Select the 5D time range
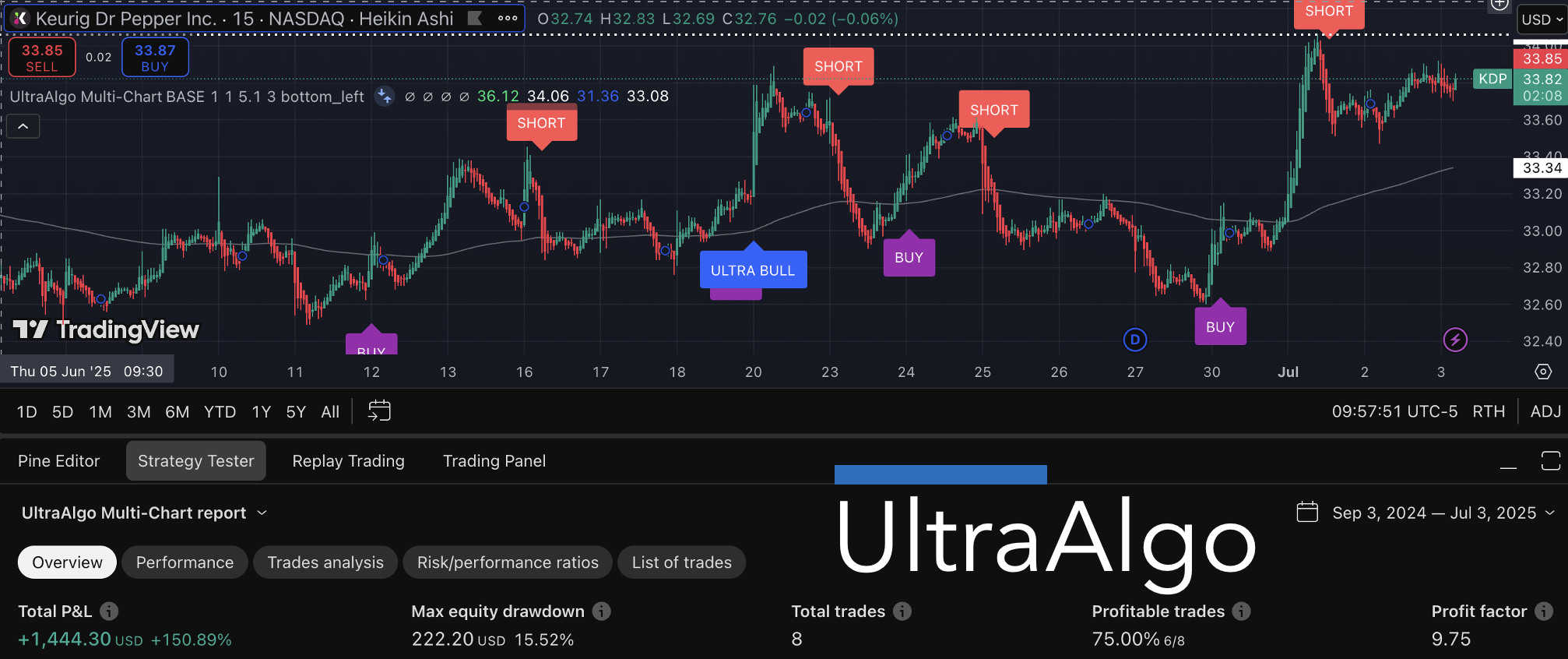 [62, 412]
